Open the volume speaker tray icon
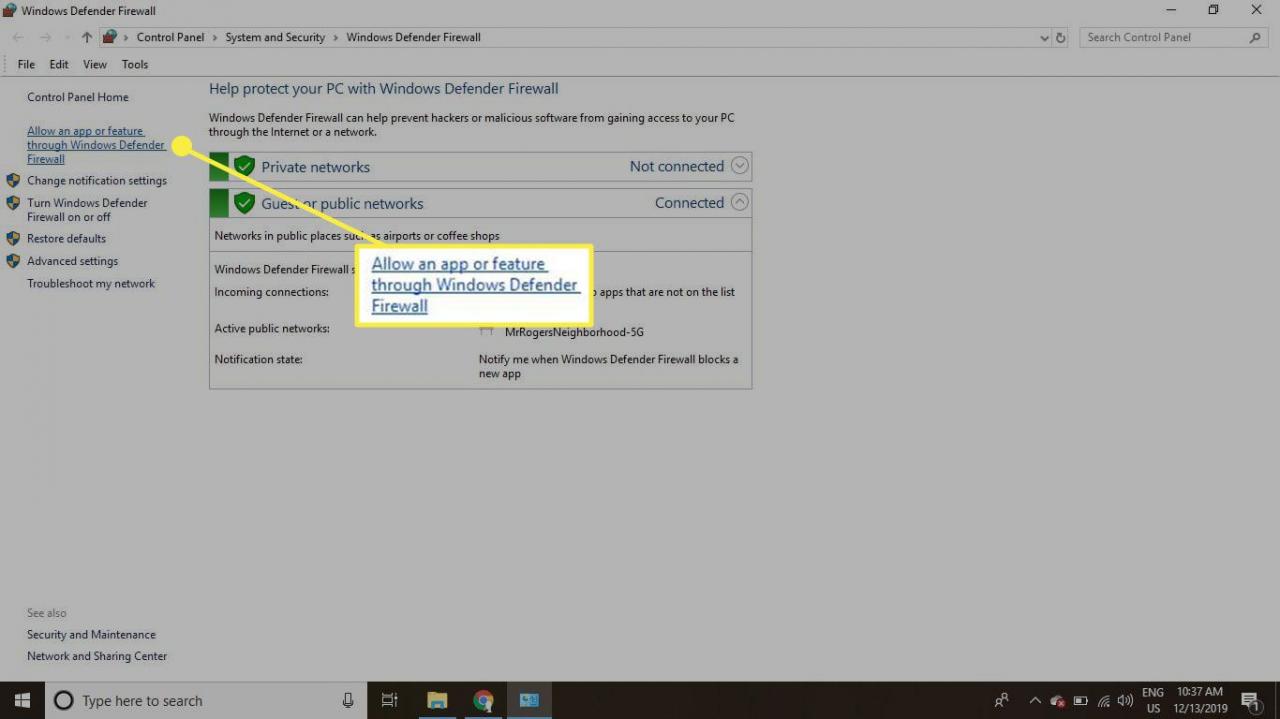This screenshot has width=1280, height=719. 1125,701
